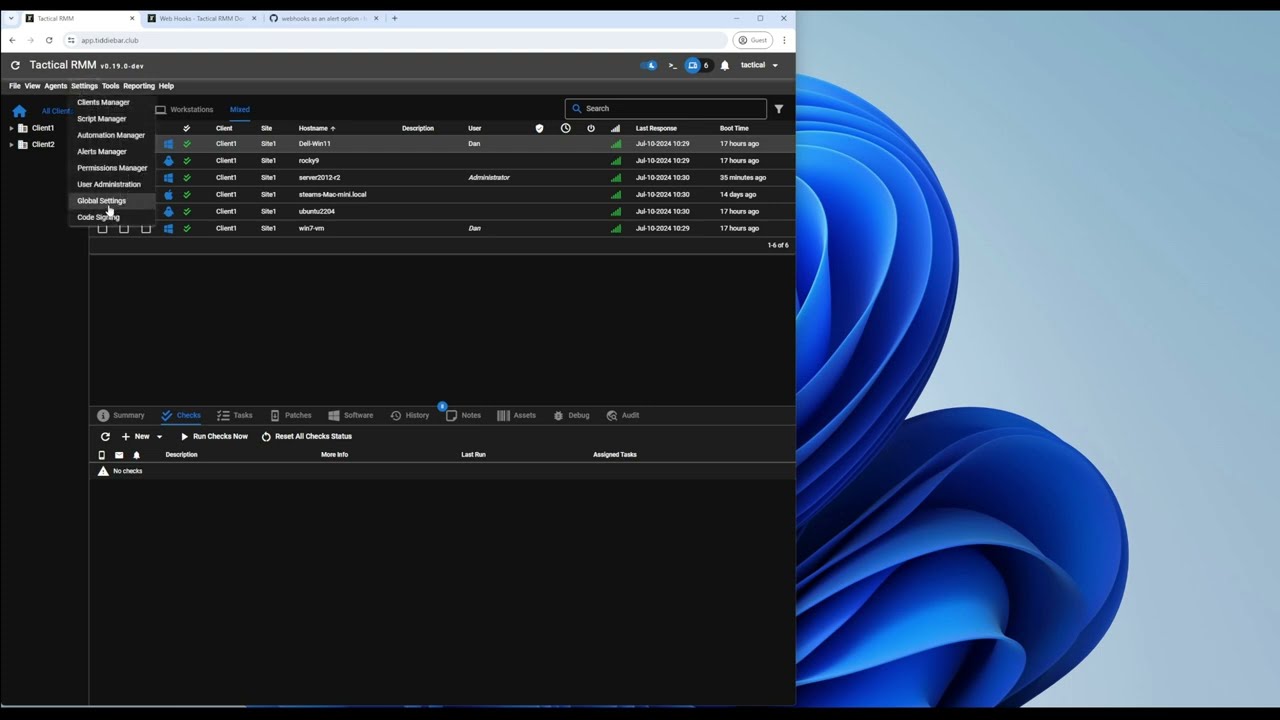This screenshot has height=720, width=1280.
Task: Expand the Client1 tree node
Action: click(11, 128)
